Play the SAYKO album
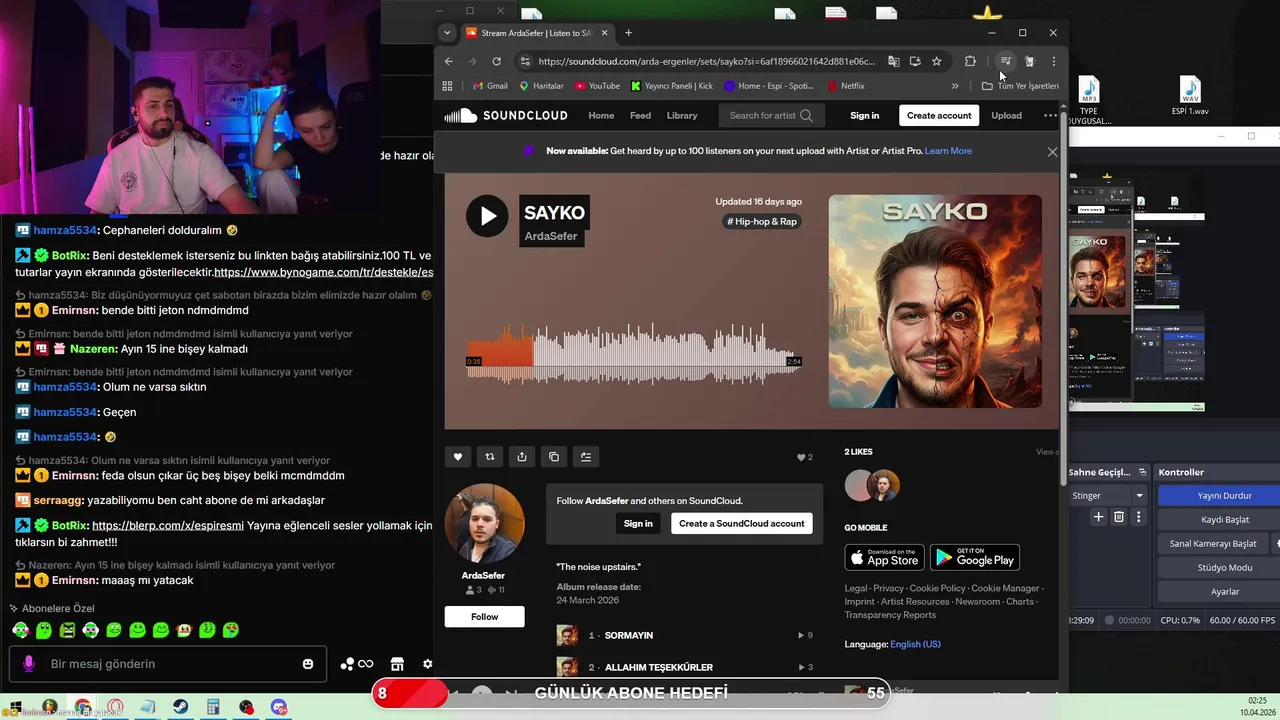Viewport: 1280px width, 720px height. point(487,216)
